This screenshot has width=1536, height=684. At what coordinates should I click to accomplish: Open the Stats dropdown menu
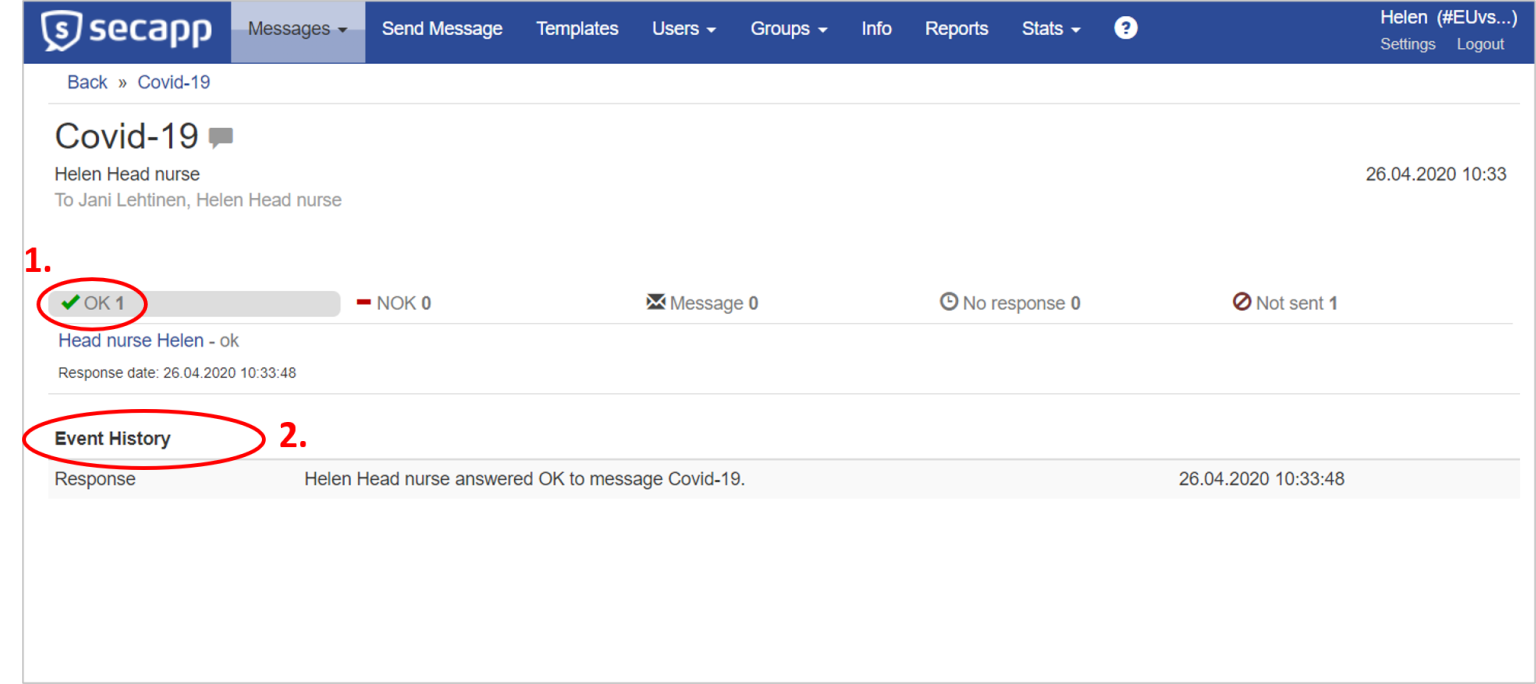pyautogui.click(x=1051, y=29)
